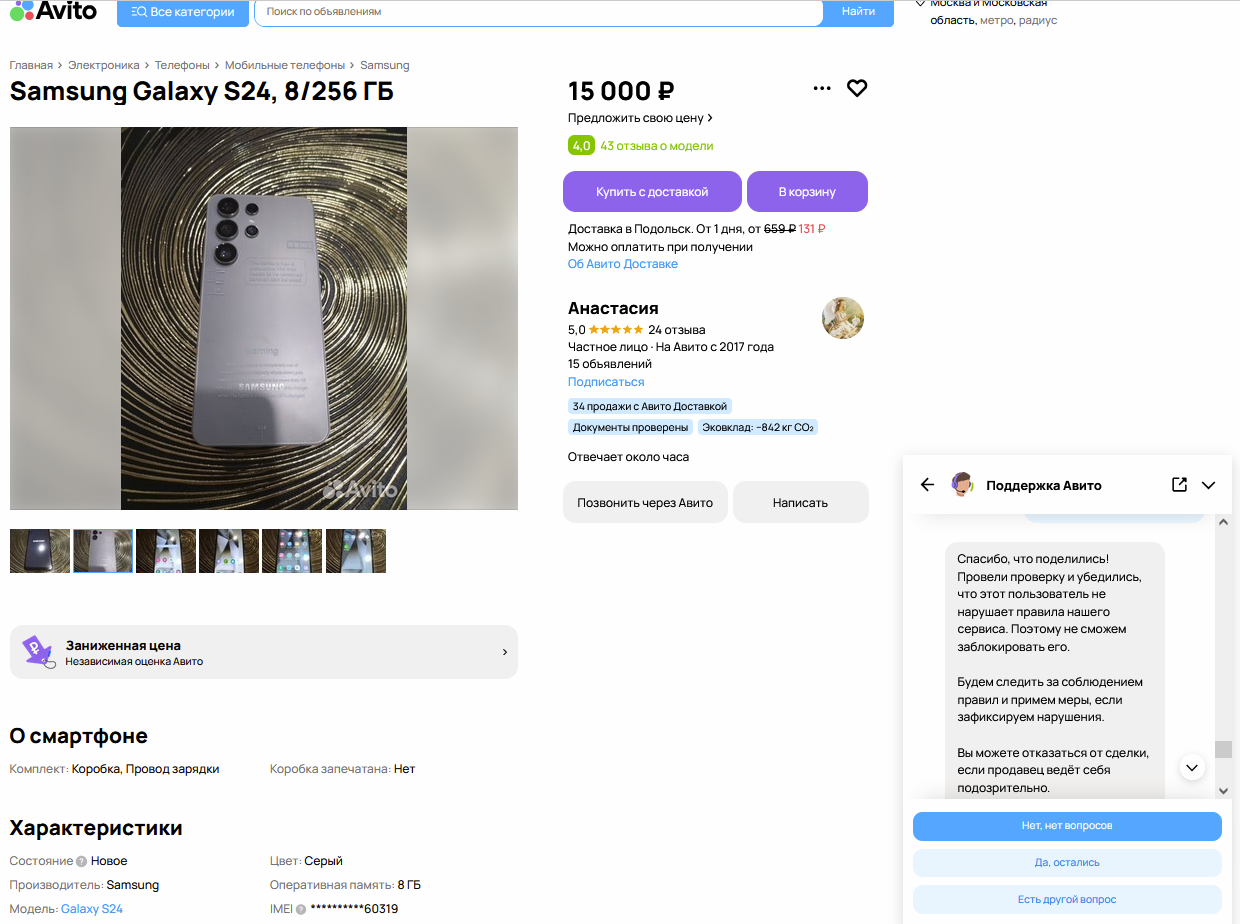This screenshot has width=1240, height=924.
Task: Add listing to favorites with heart icon
Action: point(857,88)
